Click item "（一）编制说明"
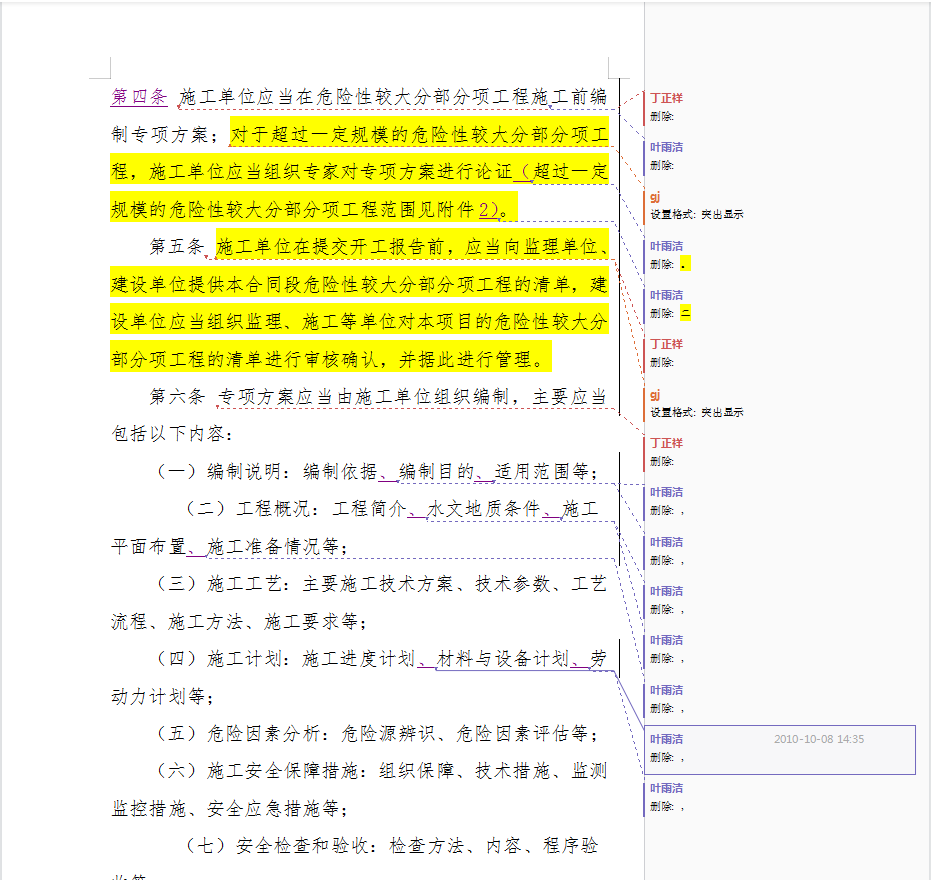Screen dimensions: 931x880 (x=217, y=471)
